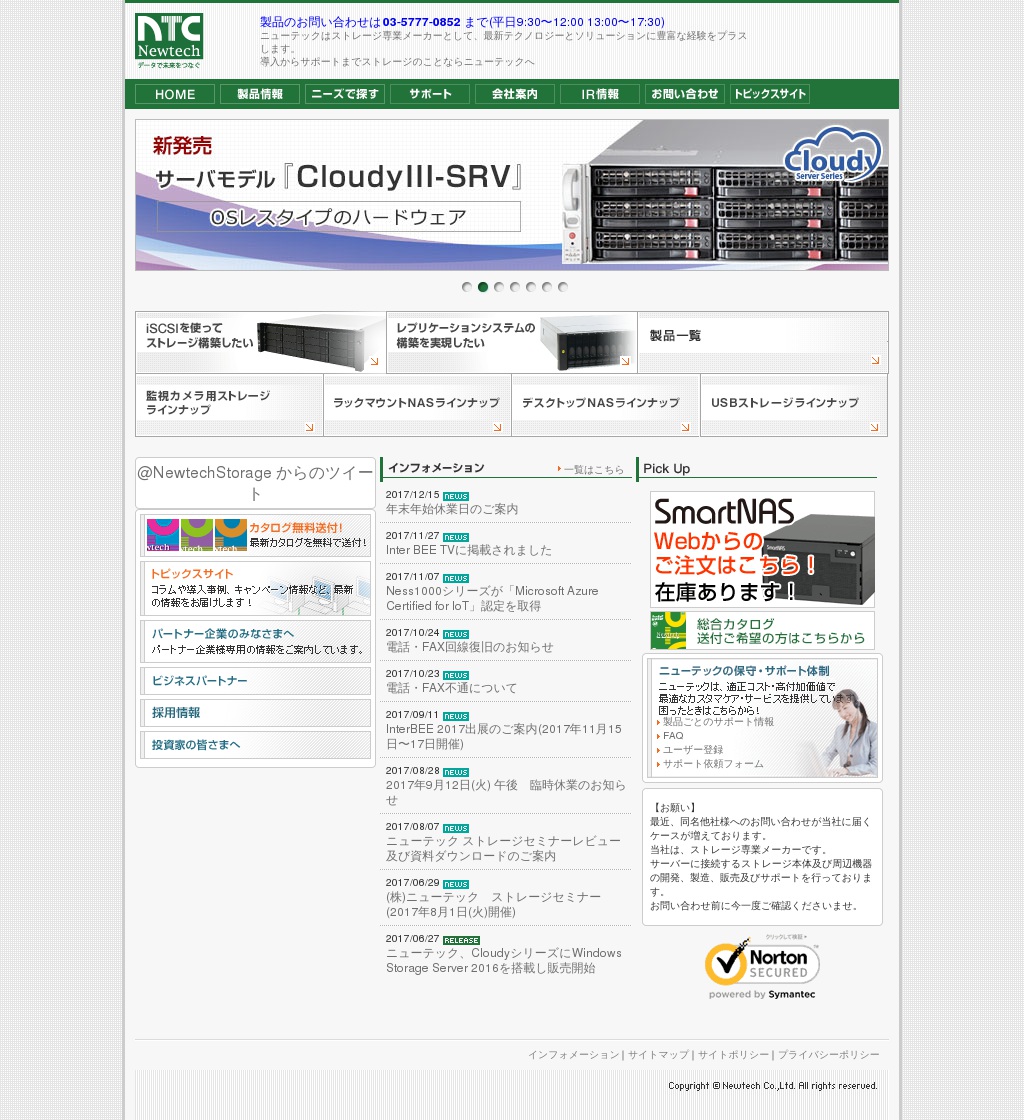Open ラックマウントNASラインナップ tile
Viewport: 1024px width, 1120px height.
(418, 405)
